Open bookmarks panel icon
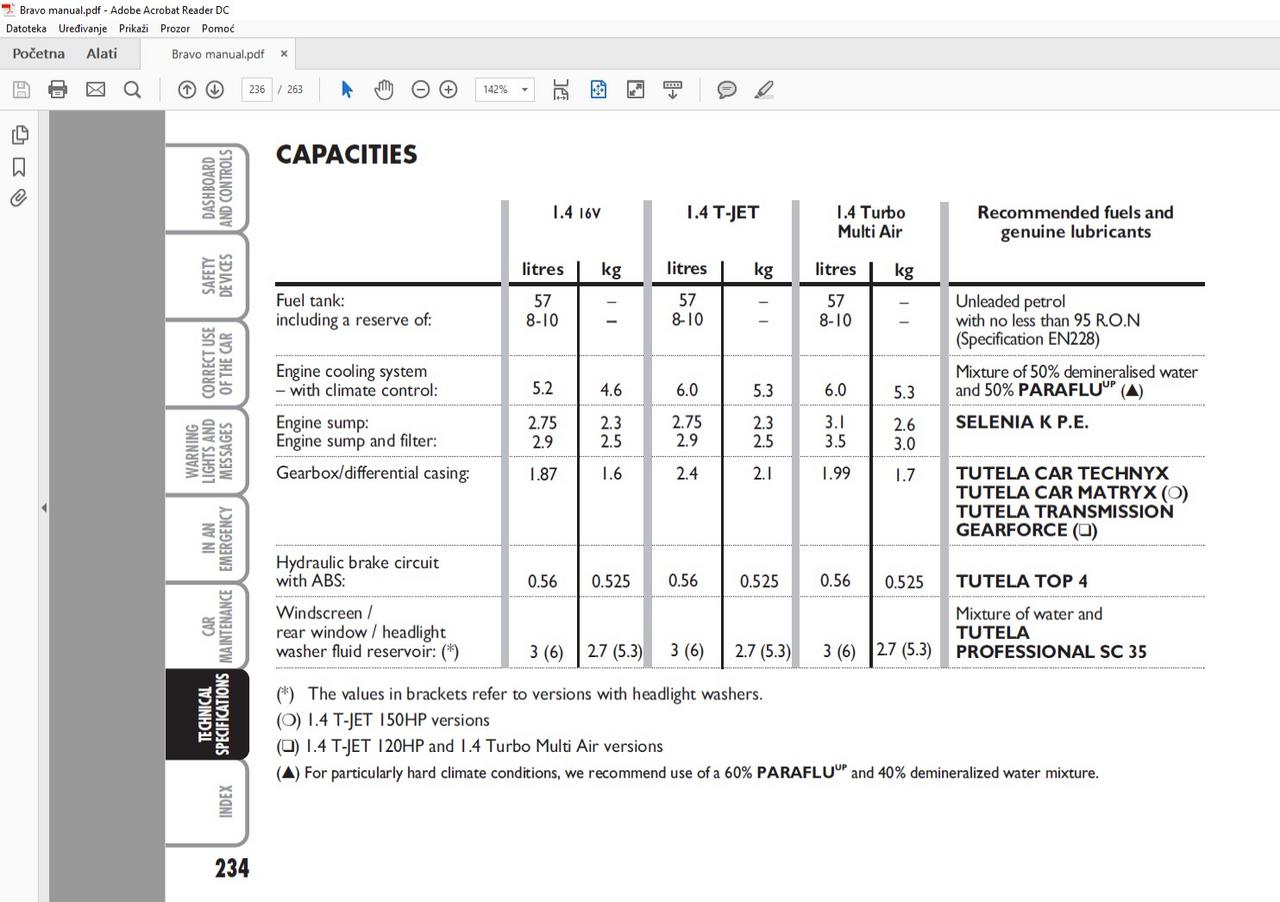The image size is (1280, 902). click(x=19, y=166)
